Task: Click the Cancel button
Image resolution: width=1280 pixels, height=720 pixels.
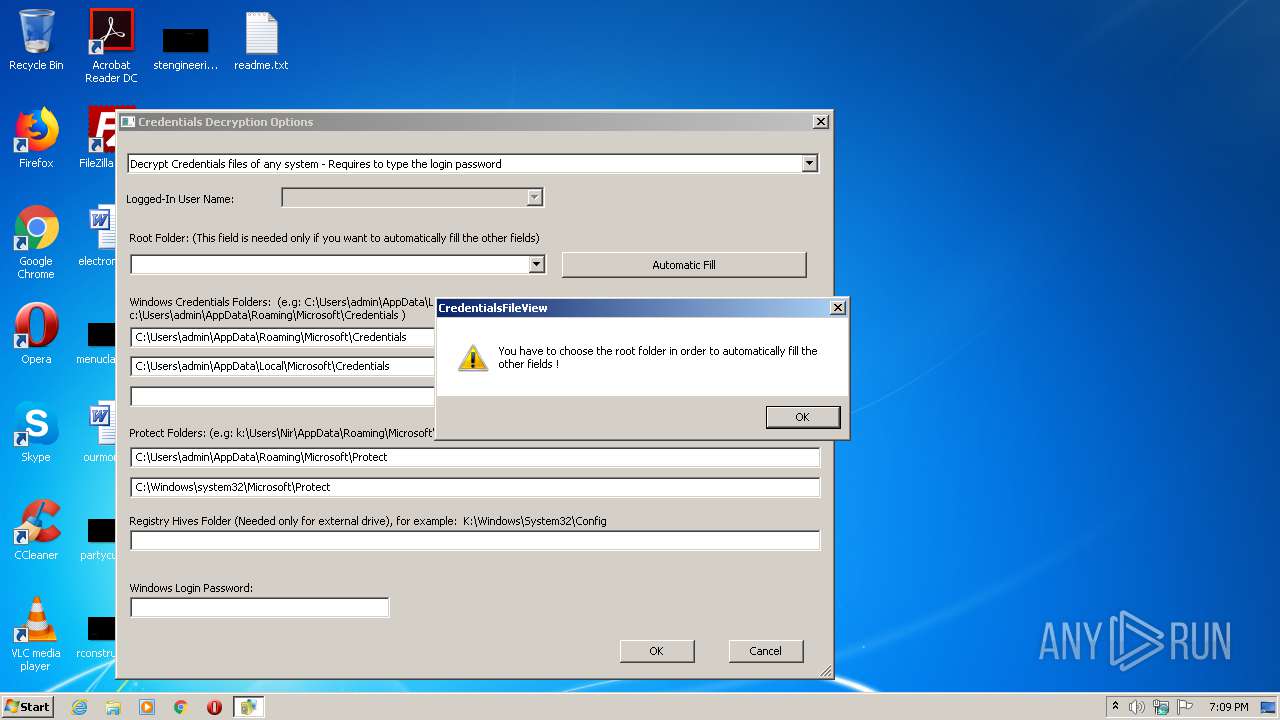Action: (x=766, y=651)
